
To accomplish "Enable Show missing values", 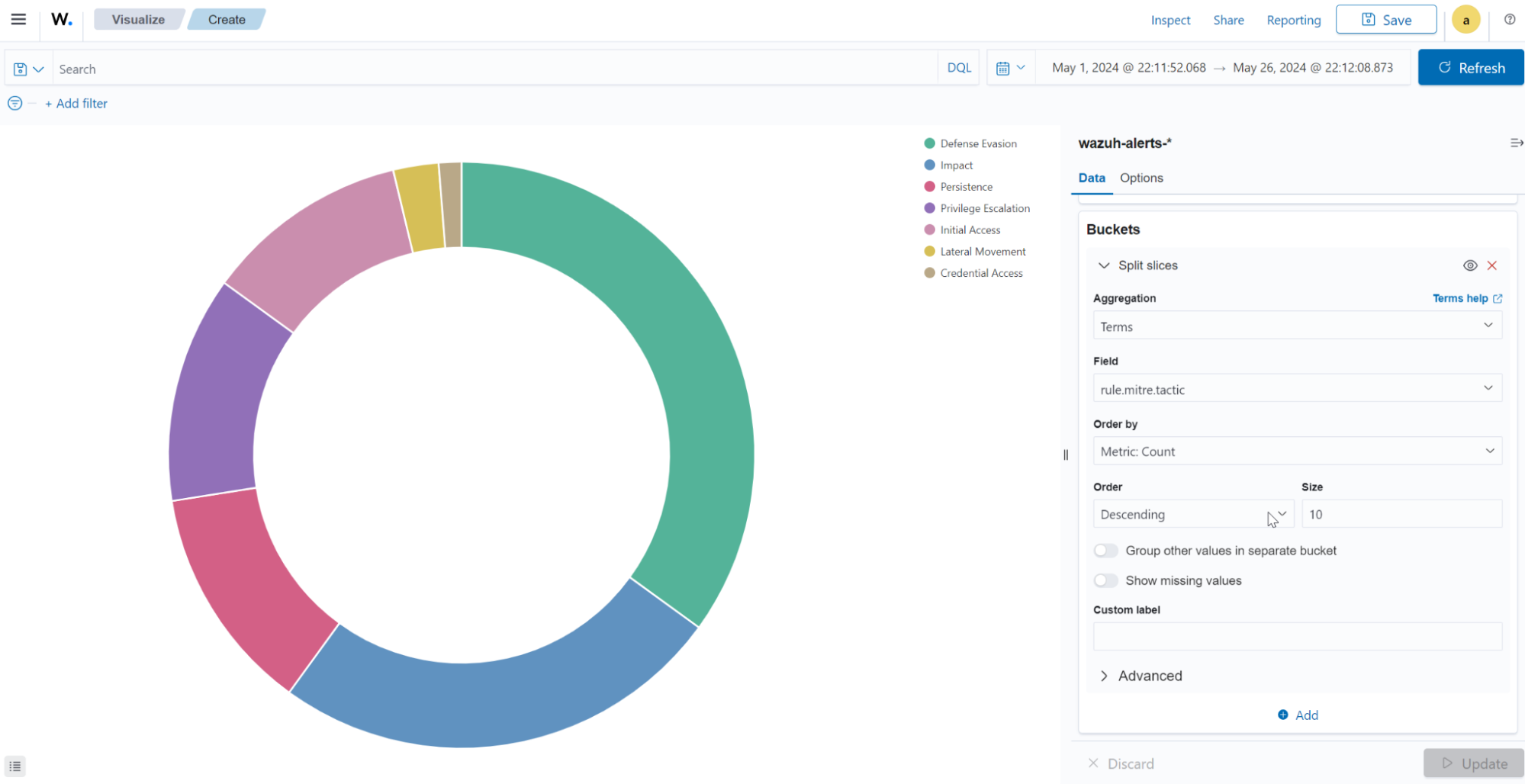I will 1105,580.
